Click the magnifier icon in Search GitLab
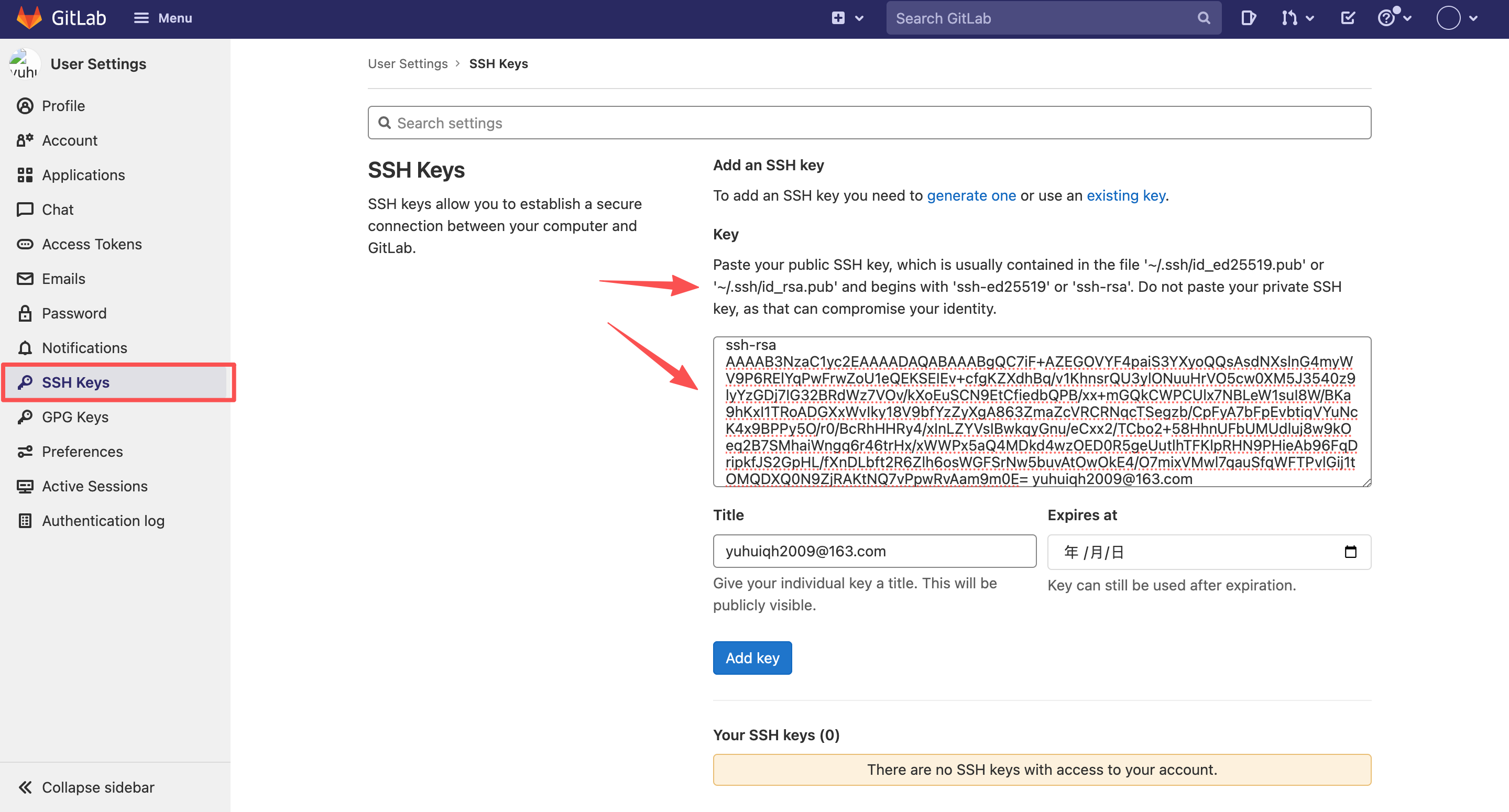The image size is (1509, 812). [1203, 18]
